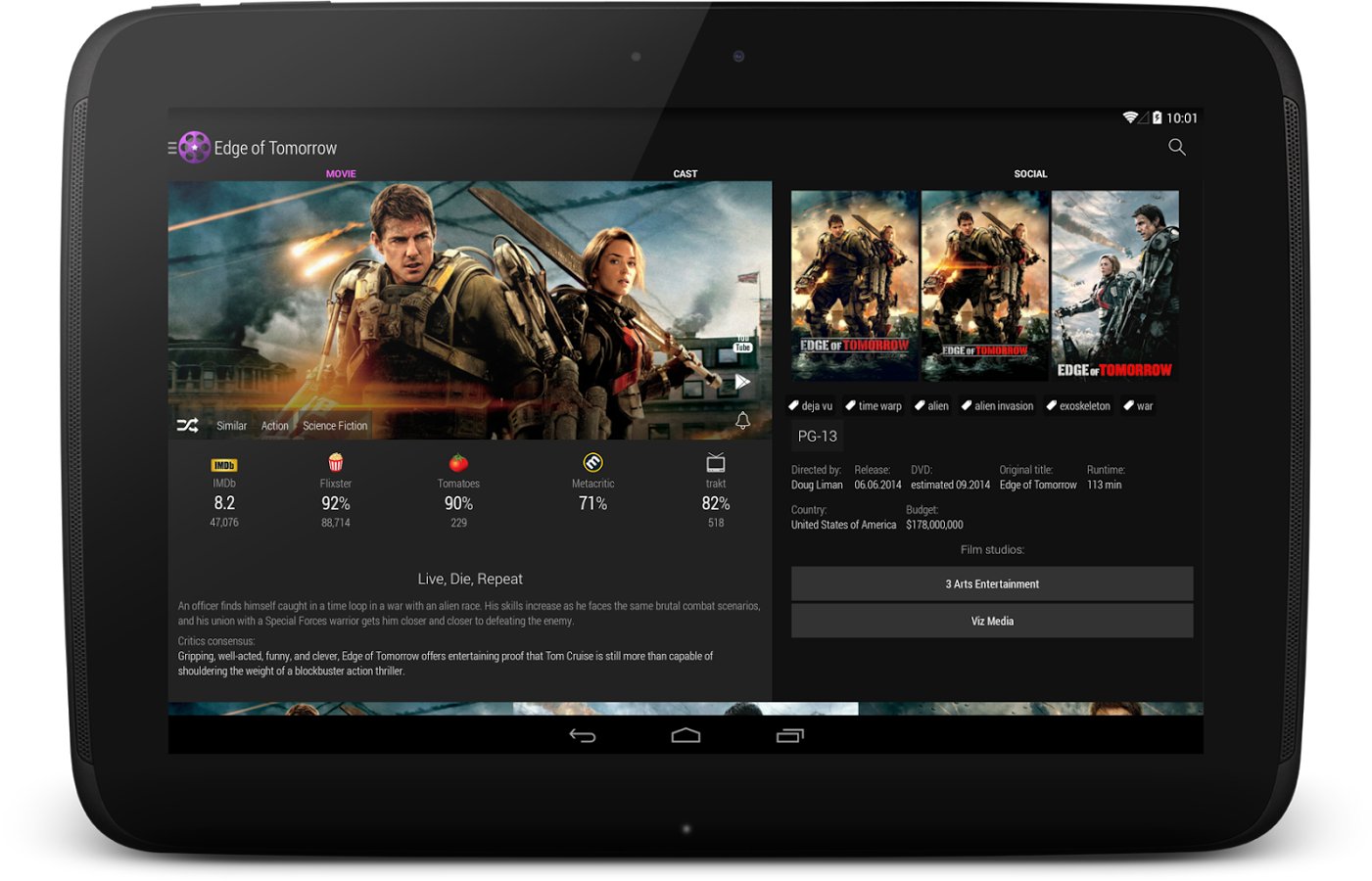Tap the IMDb score 8.2
The image size is (1372, 881).
(224, 503)
